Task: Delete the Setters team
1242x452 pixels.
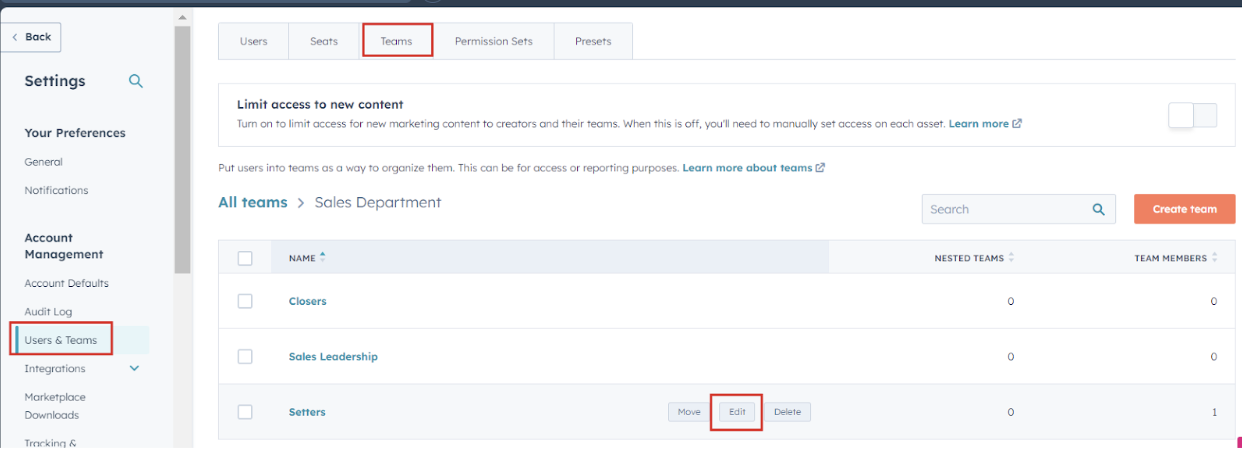Action: pyautogui.click(x=787, y=412)
